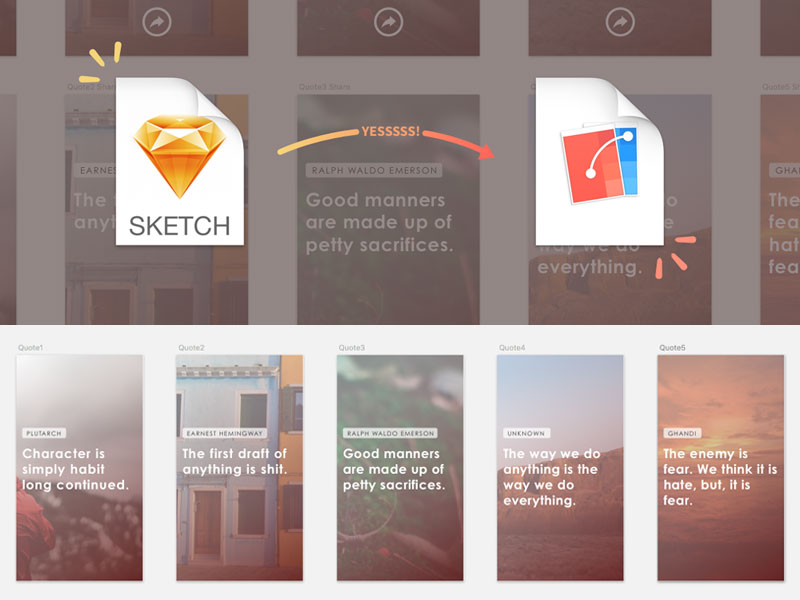
Task: Click the dimmed RALPH WALDO EMERSON tag
Action: (x=374, y=170)
